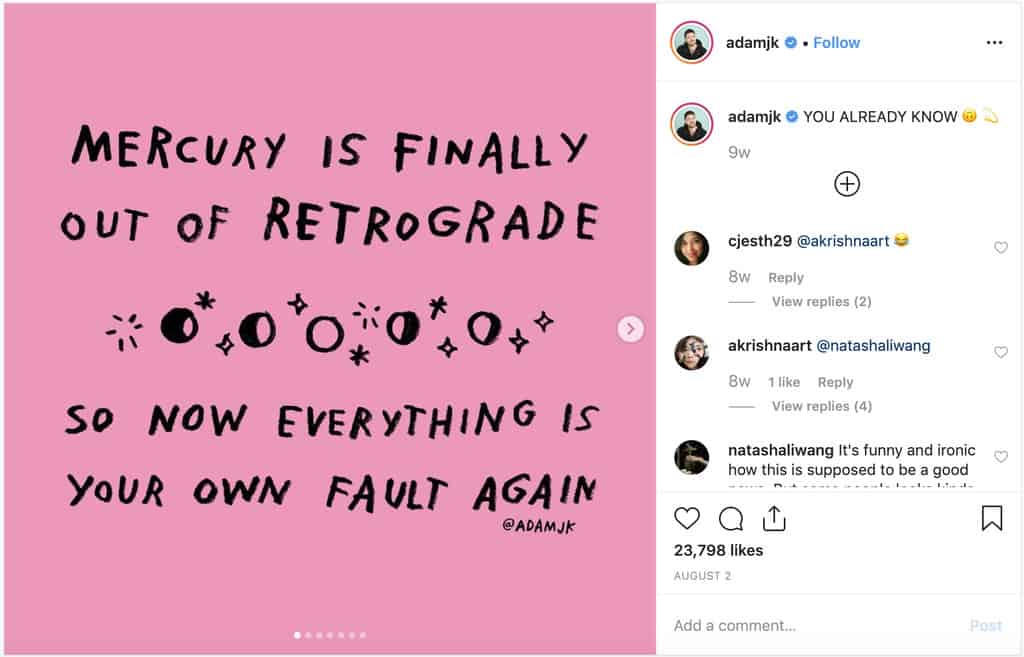
Task: Toggle the heart on cjesth29's comment
Action: pos(1001,247)
